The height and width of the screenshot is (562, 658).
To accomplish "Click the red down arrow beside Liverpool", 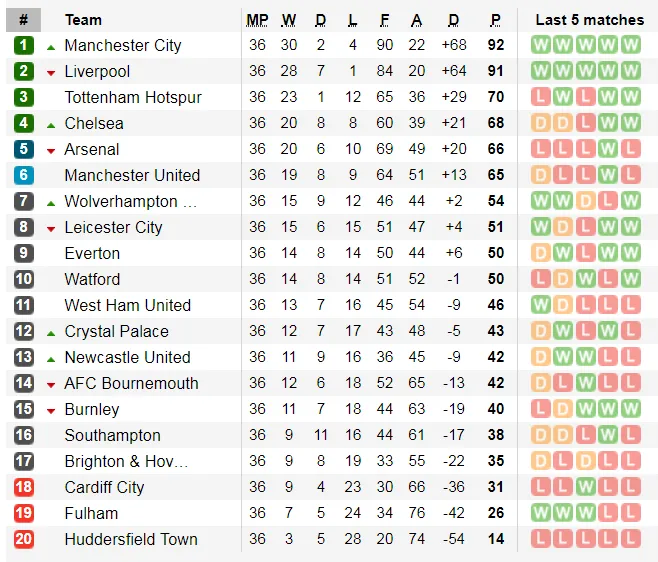I will pos(51,72).
